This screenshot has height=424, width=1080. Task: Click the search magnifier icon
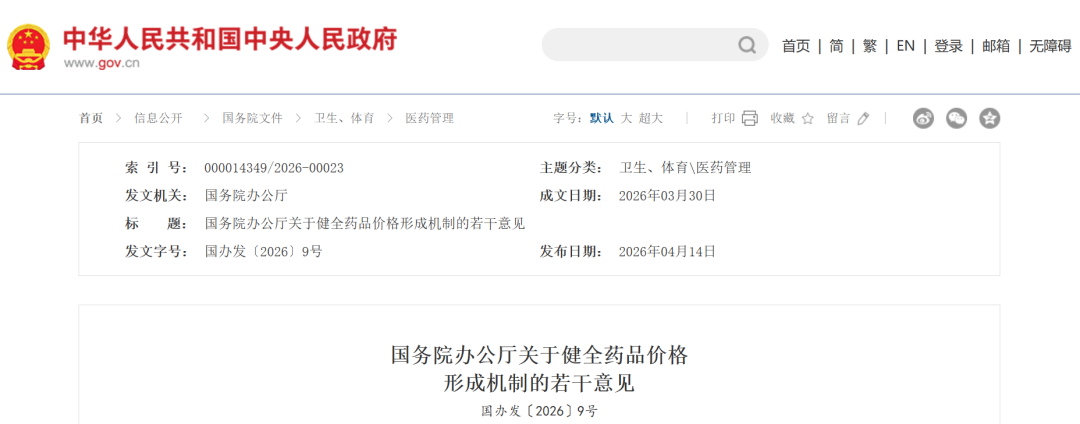[747, 45]
